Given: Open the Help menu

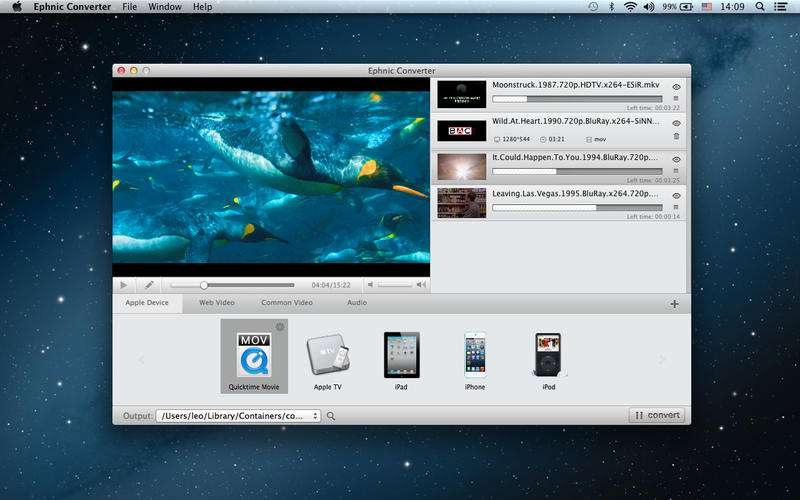Looking at the screenshot, I should [x=202, y=7].
